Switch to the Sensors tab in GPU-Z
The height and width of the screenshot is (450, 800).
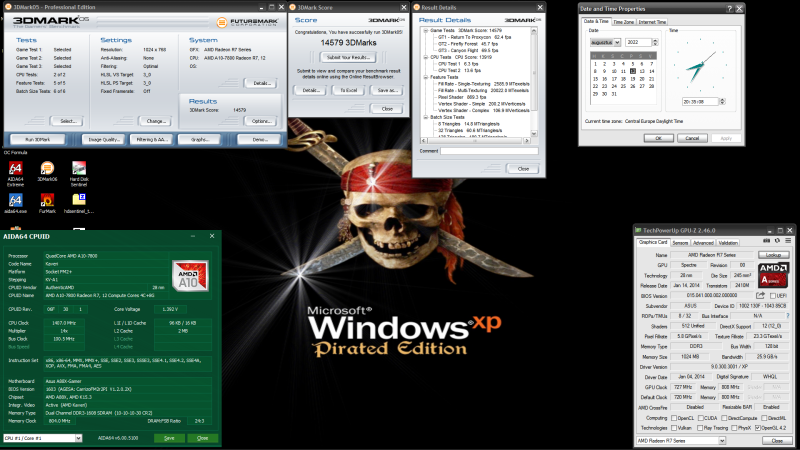(680, 243)
